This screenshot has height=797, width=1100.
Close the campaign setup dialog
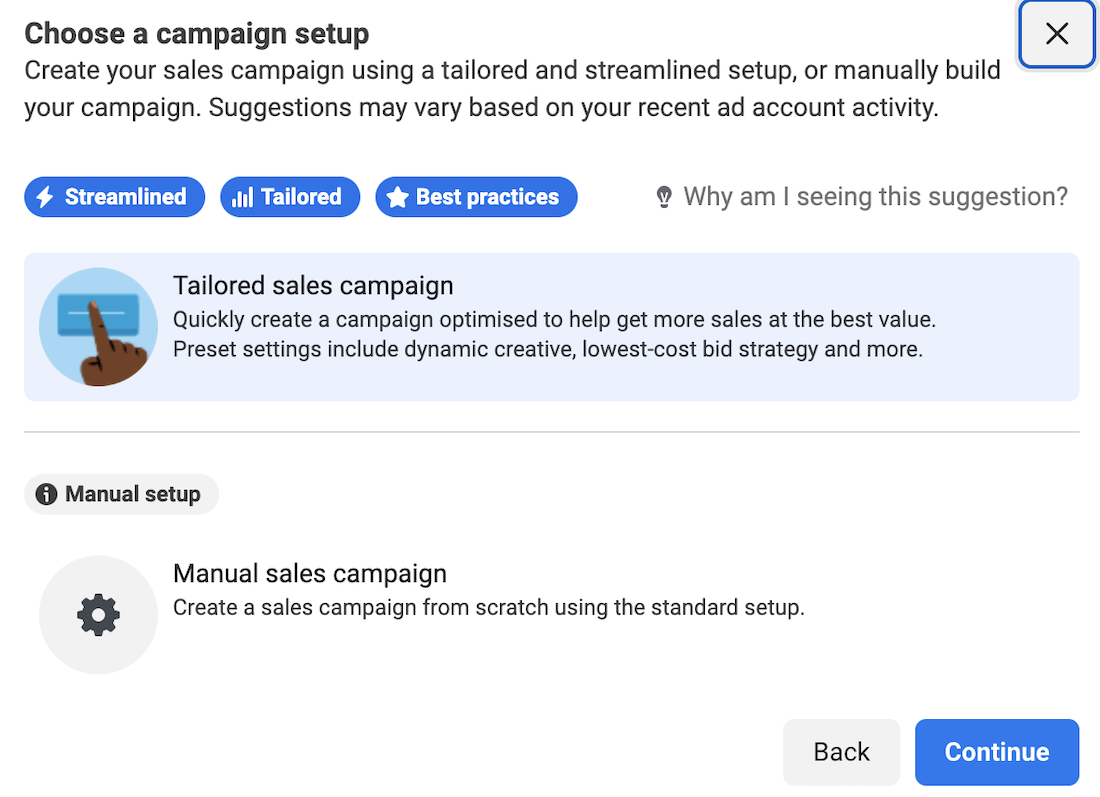pos(1056,34)
